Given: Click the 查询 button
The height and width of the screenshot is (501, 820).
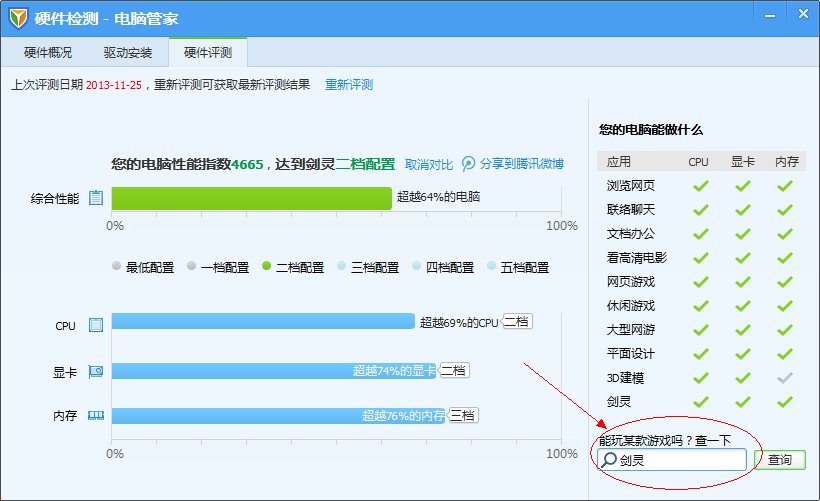Looking at the screenshot, I should pos(780,460).
